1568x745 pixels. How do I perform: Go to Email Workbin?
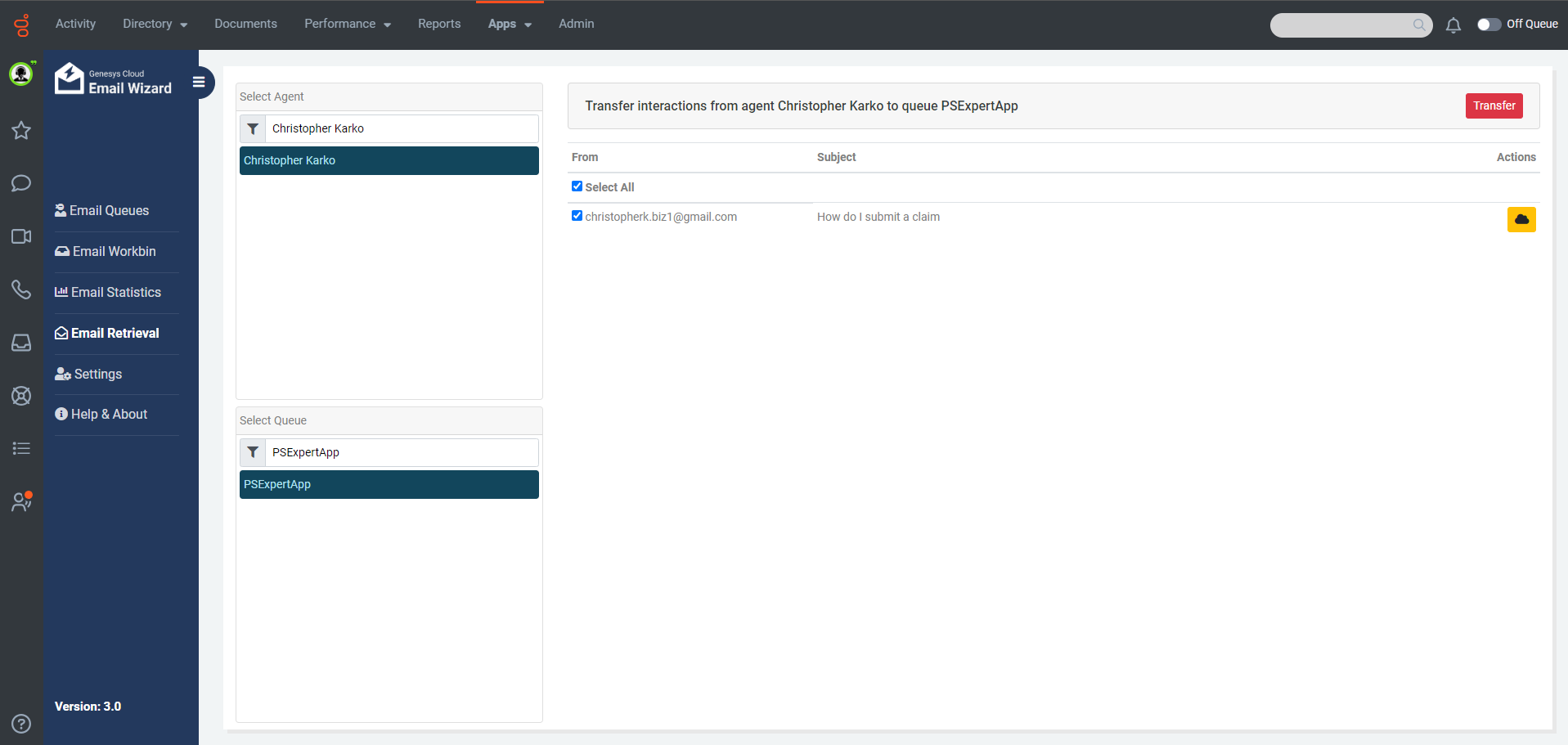click(x=114, y=251)
